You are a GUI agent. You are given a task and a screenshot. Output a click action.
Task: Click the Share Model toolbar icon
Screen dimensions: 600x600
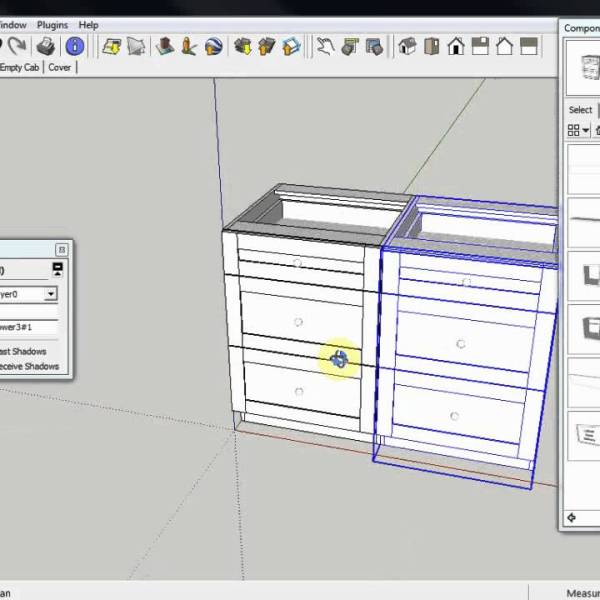tap(266, 46)
